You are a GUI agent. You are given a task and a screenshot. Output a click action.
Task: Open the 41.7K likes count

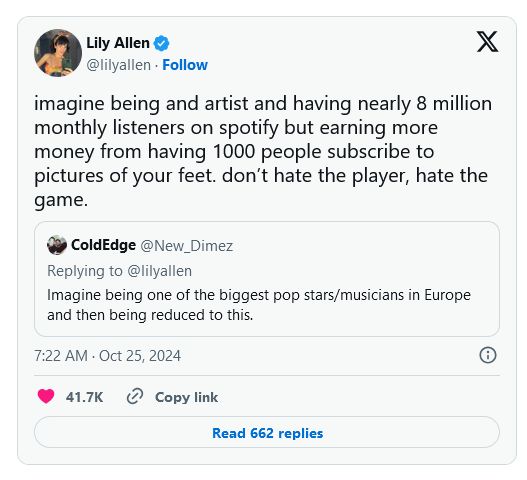click(x=84, y=397)
